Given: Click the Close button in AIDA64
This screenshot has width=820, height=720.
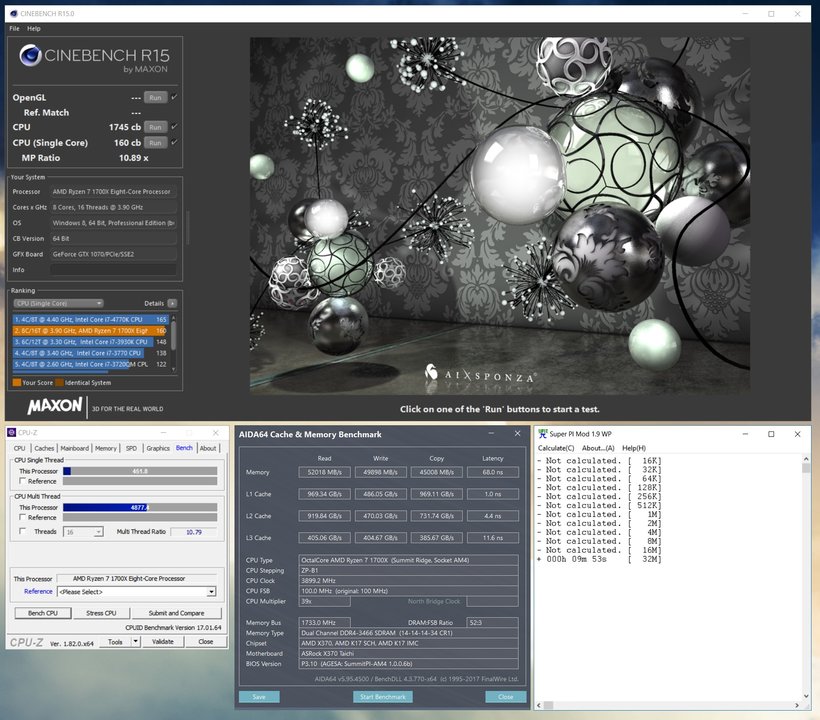Looking at the screenshot, I should [x=505, y=696].
